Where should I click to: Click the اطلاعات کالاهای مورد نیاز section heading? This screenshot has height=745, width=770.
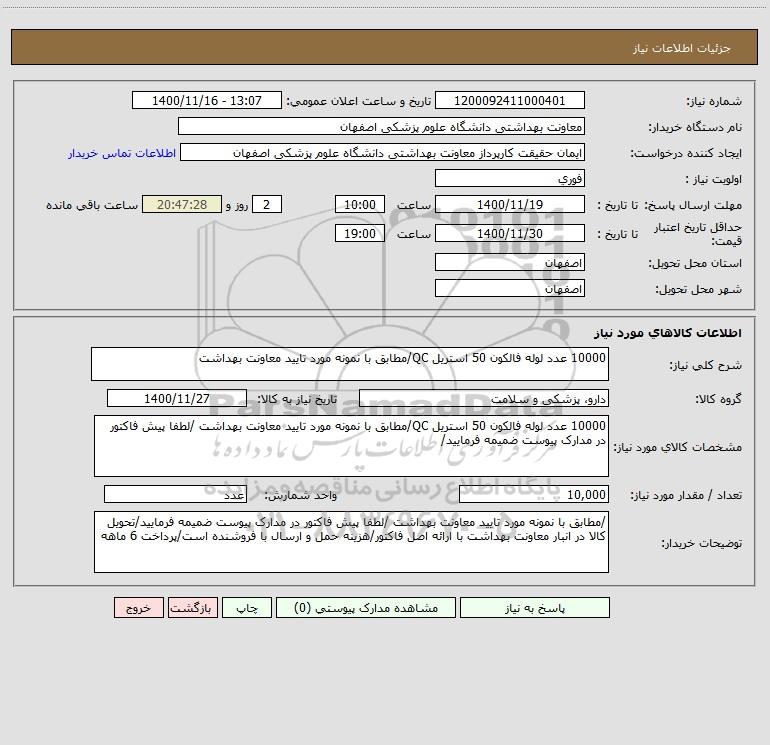coord(667,333)
